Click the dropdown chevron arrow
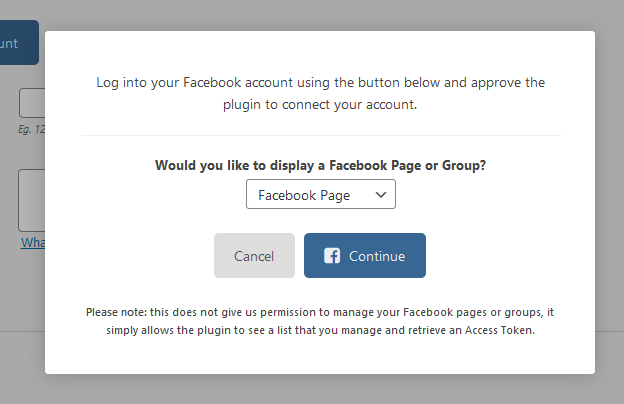624x404 pixels. click(381, 195)
